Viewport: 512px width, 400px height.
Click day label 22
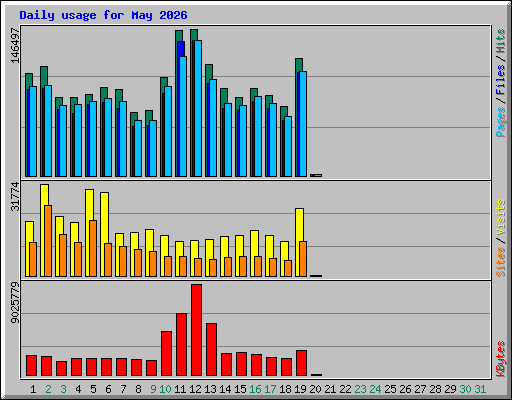[x=345, y=389]
